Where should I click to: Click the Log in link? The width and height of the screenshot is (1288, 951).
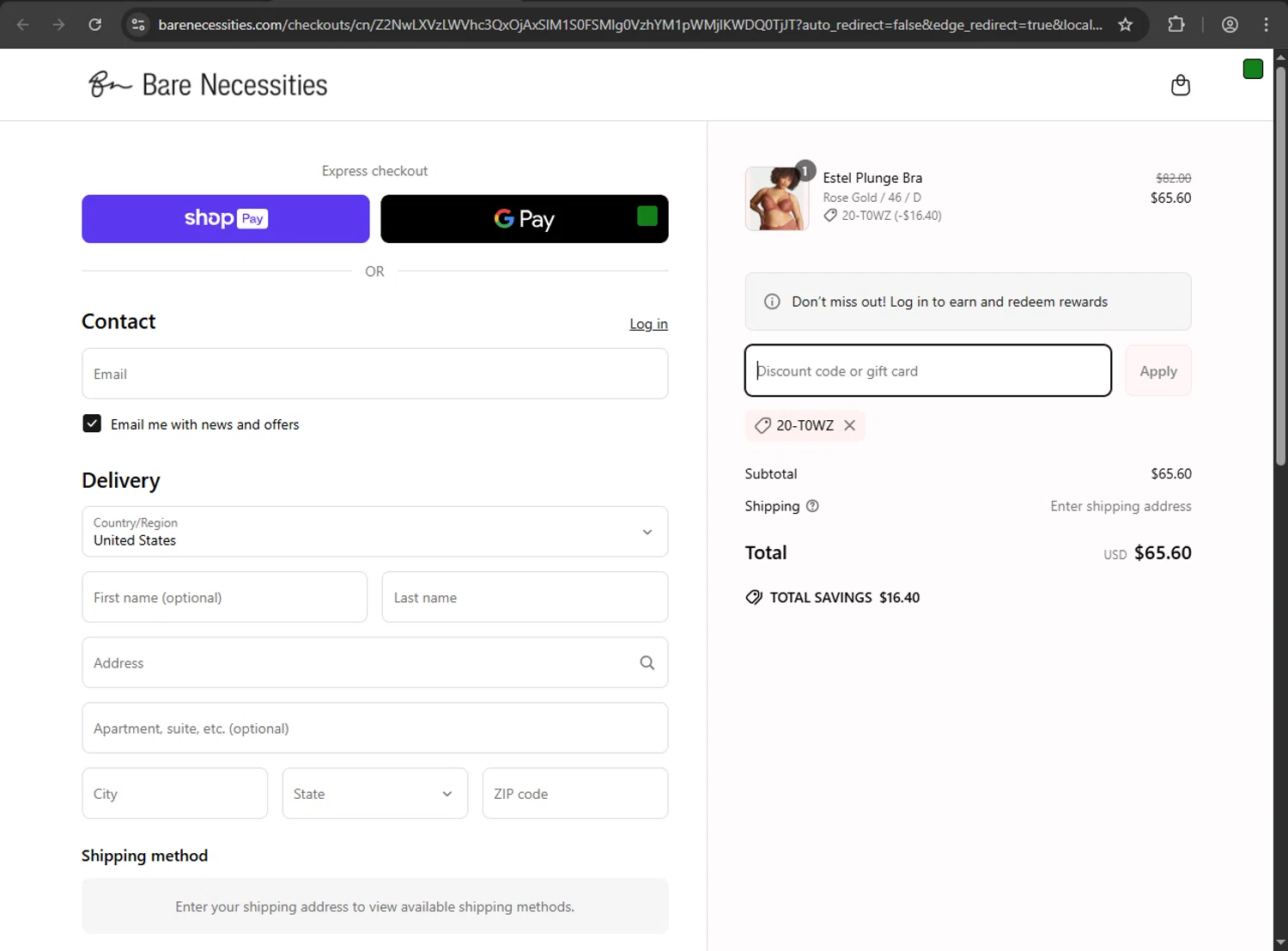648,324
